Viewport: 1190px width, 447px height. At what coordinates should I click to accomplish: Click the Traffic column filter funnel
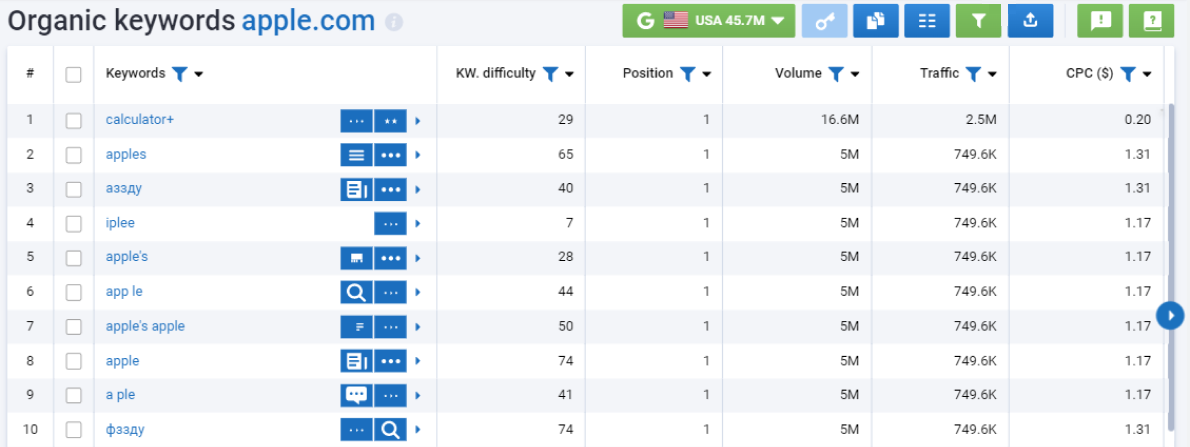[974, 74]
